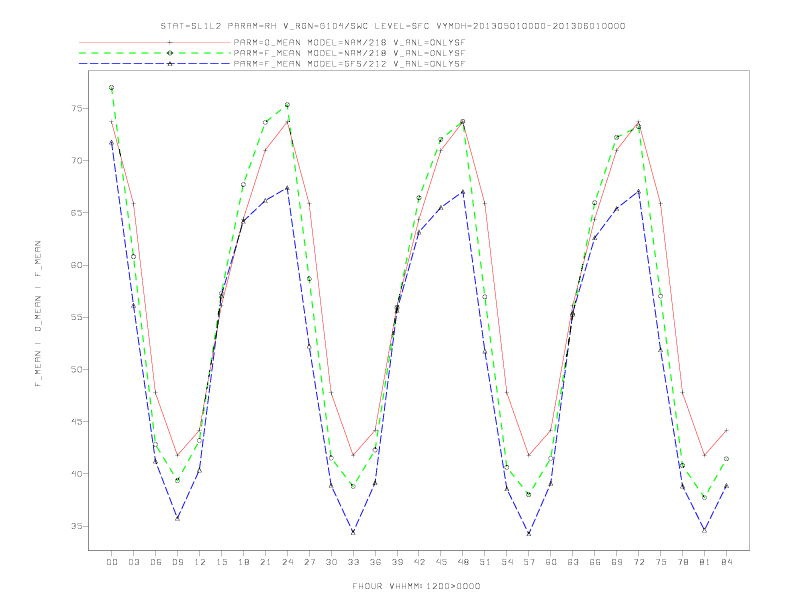This screenshot has width=792, height=612.
Task: Click the blue dashed line legend sample
Action: [x=155, y=64]
